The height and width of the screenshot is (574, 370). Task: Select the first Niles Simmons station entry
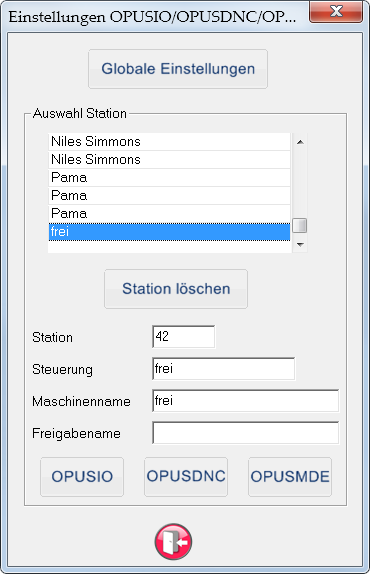pos(169,141)
